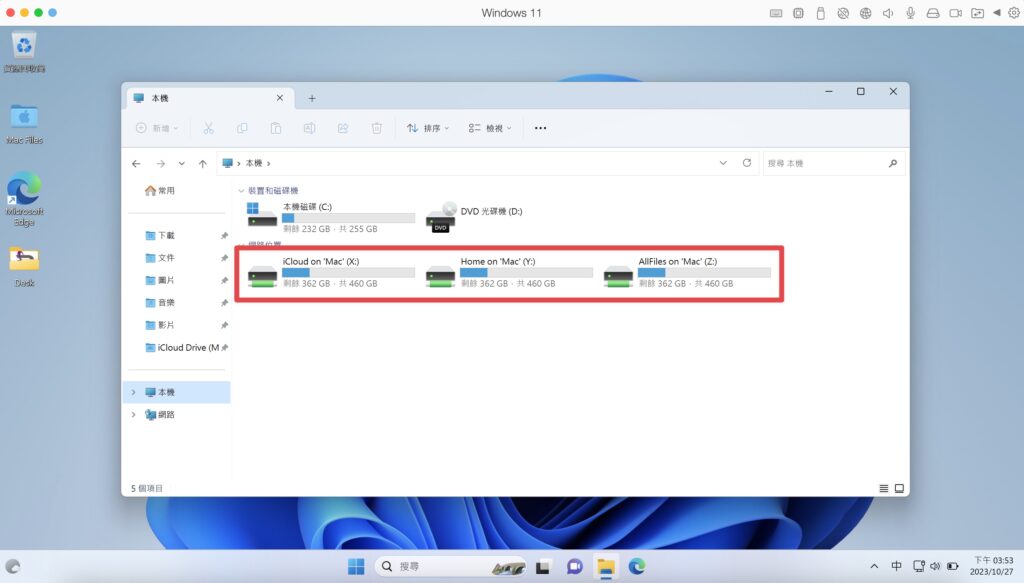1024x583 pixels.
Task: Click the microphone icon in Mac title bar
Action: (910, 12)
